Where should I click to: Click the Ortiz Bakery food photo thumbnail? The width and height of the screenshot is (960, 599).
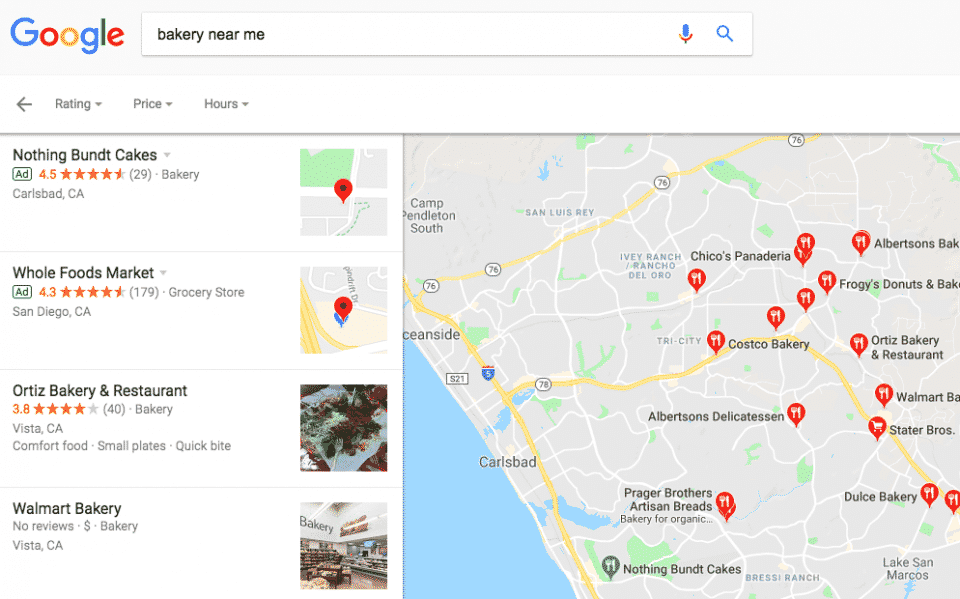(x=343, y=428)
